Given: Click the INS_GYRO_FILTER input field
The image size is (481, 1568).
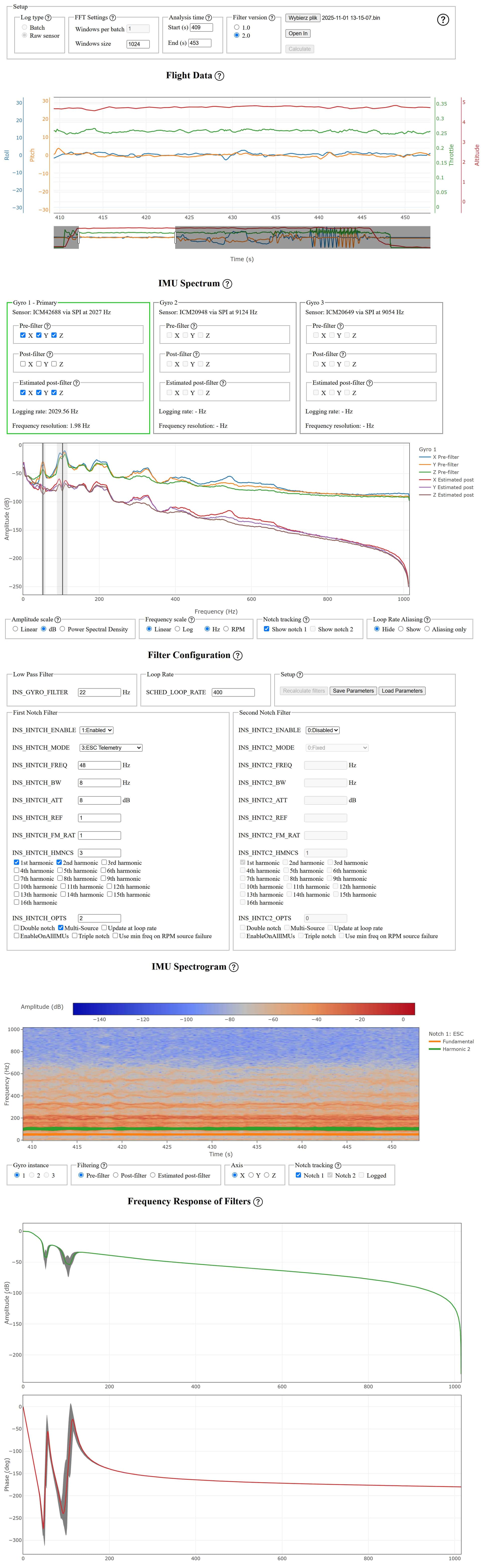Looking at the screenshot, I should [x=99, y=692].
